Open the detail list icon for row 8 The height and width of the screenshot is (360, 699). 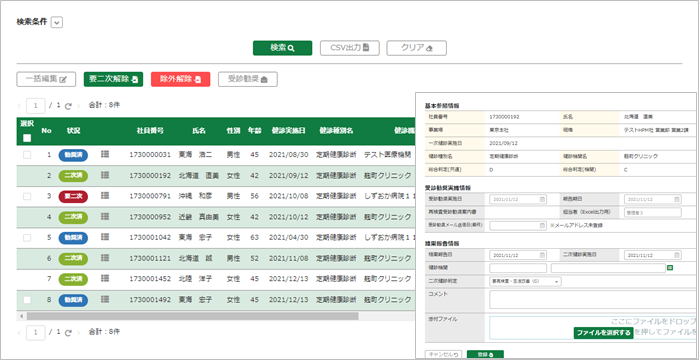coord(105,299)
